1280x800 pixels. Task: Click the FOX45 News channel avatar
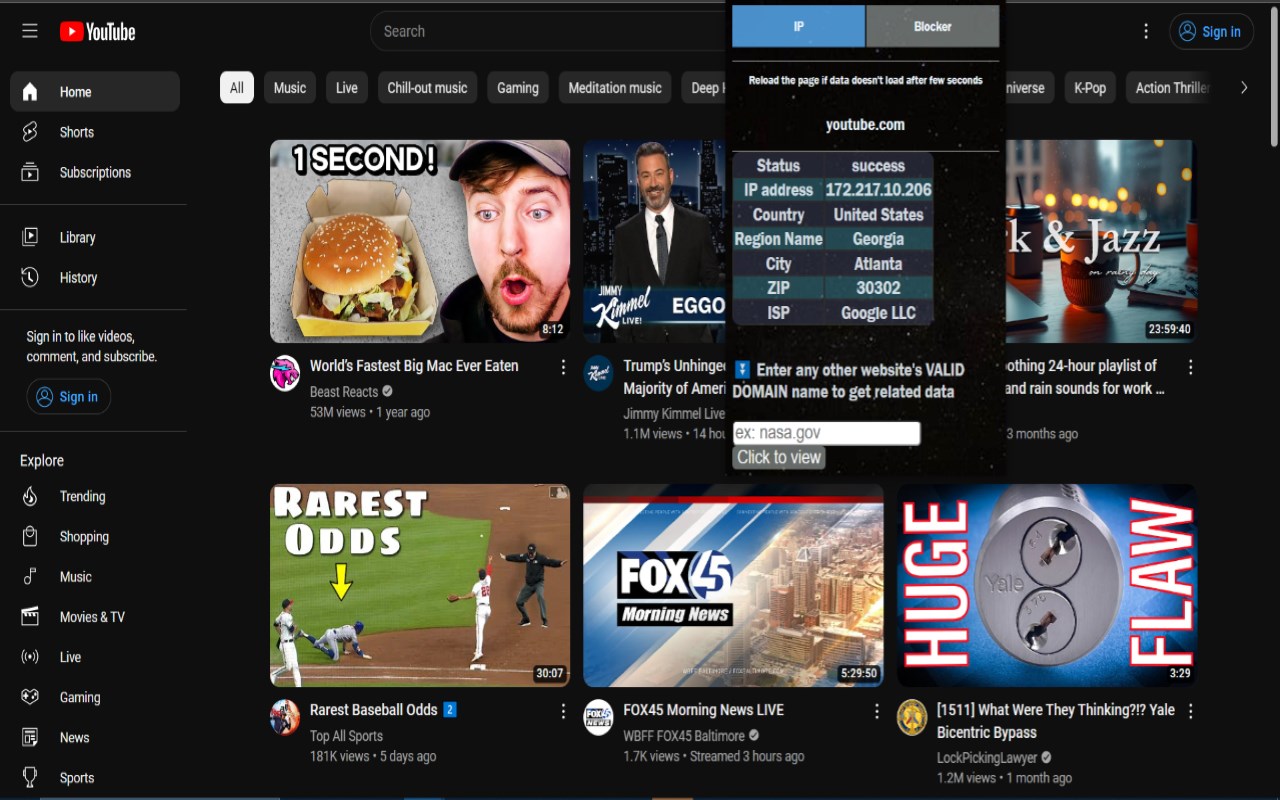click(x=598, y=717)
